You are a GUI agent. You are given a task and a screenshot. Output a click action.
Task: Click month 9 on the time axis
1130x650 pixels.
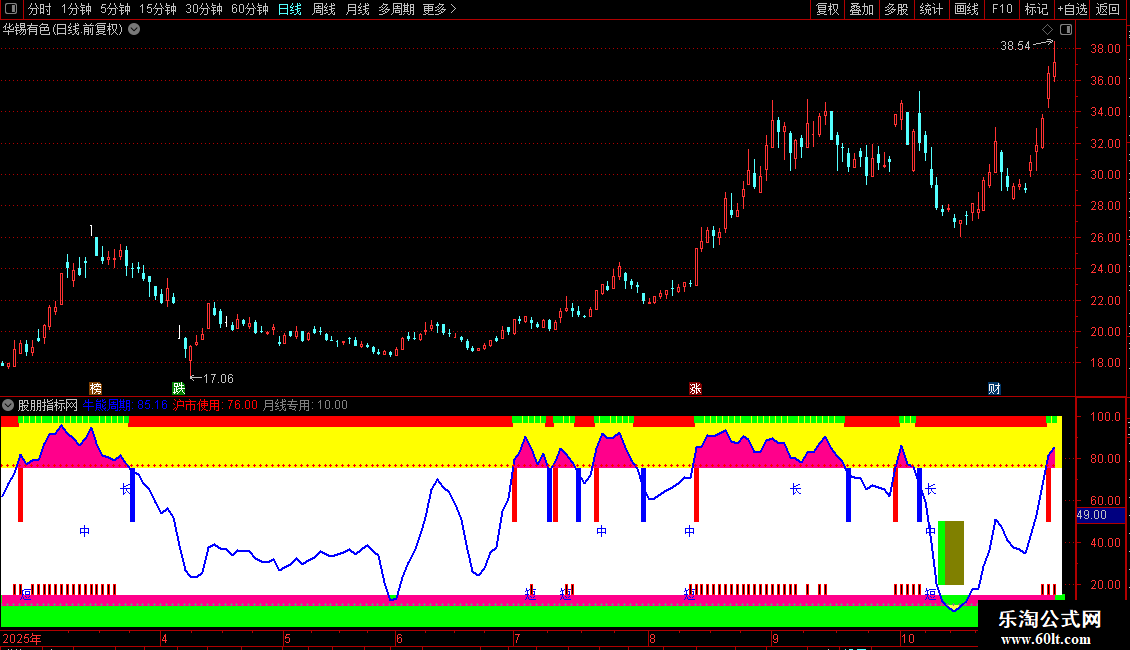coord(775,638)
